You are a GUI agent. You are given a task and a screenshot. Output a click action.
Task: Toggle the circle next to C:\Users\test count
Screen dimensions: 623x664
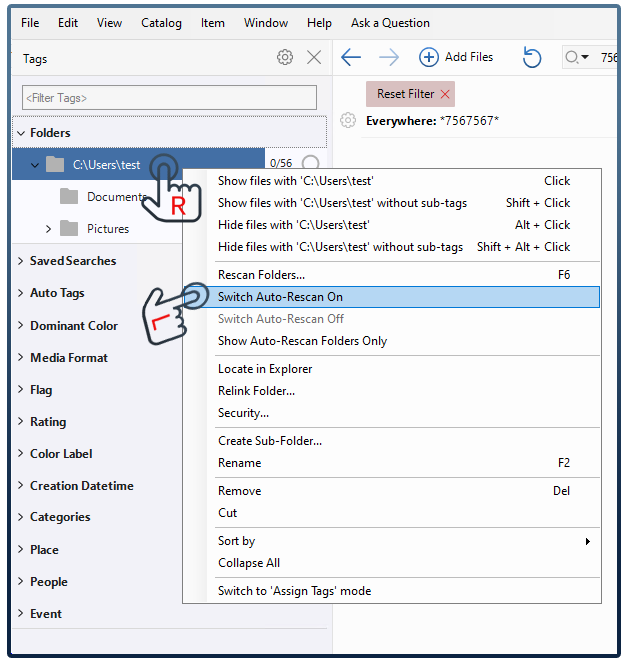(310, 164)
